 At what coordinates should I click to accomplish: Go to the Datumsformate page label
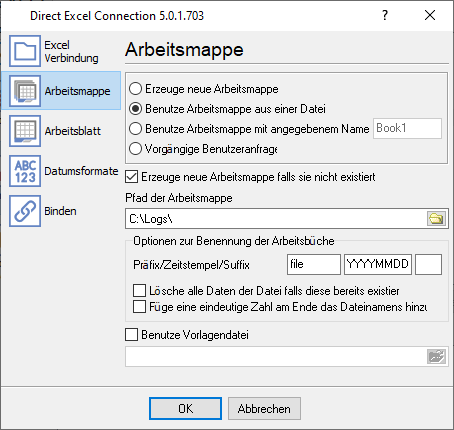click(x=81, y=171)
